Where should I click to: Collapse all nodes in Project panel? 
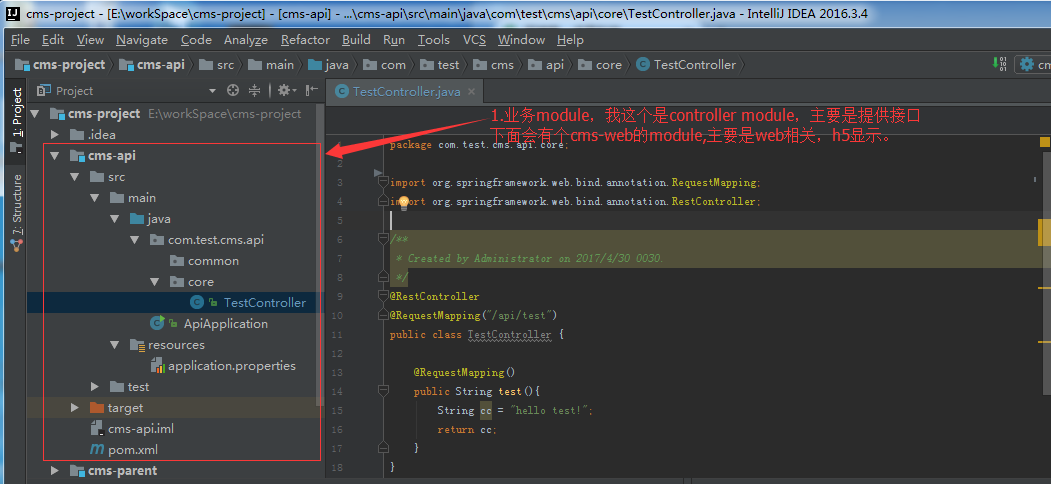[254, 90]
